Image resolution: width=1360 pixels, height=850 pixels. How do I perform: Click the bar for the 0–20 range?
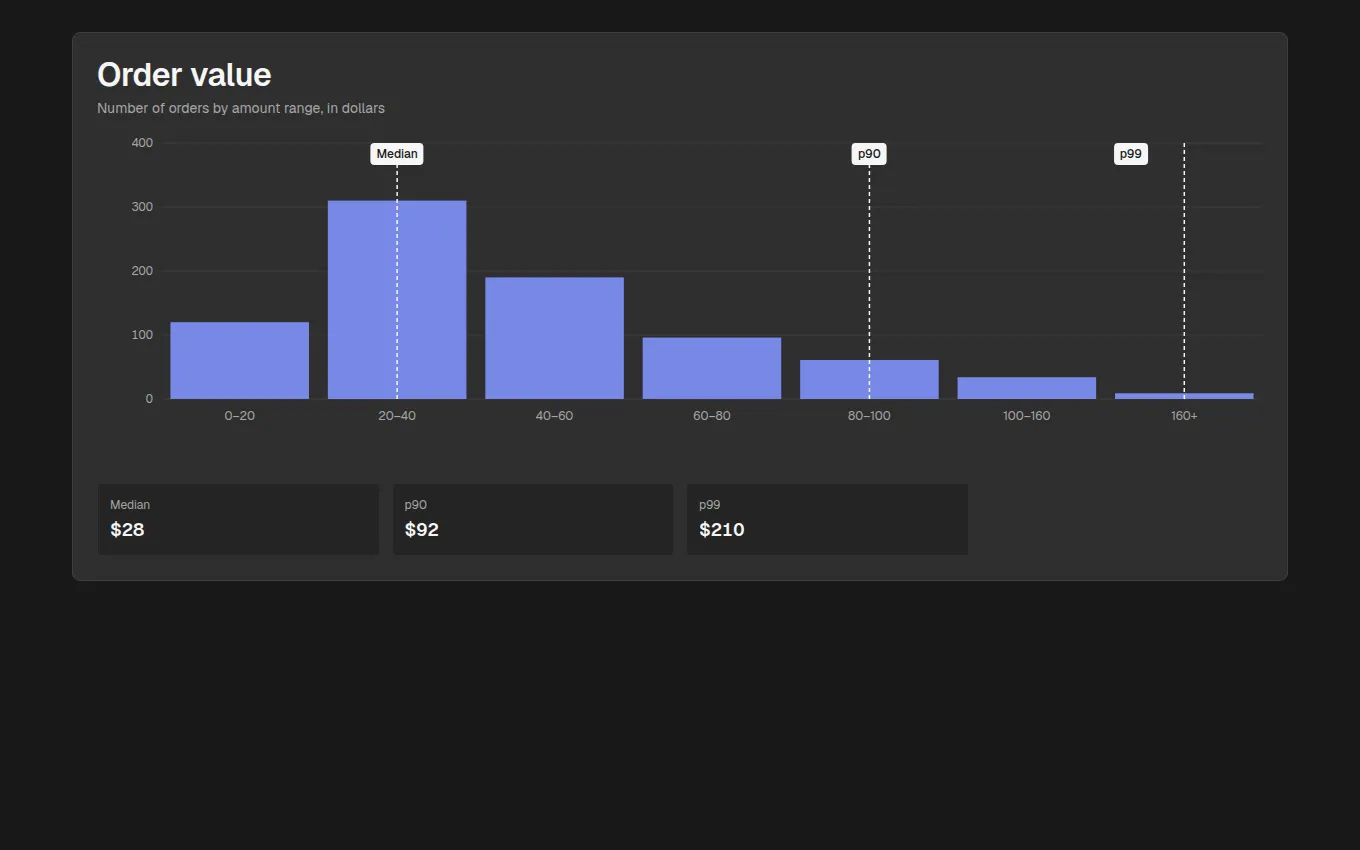pos(240,360)
